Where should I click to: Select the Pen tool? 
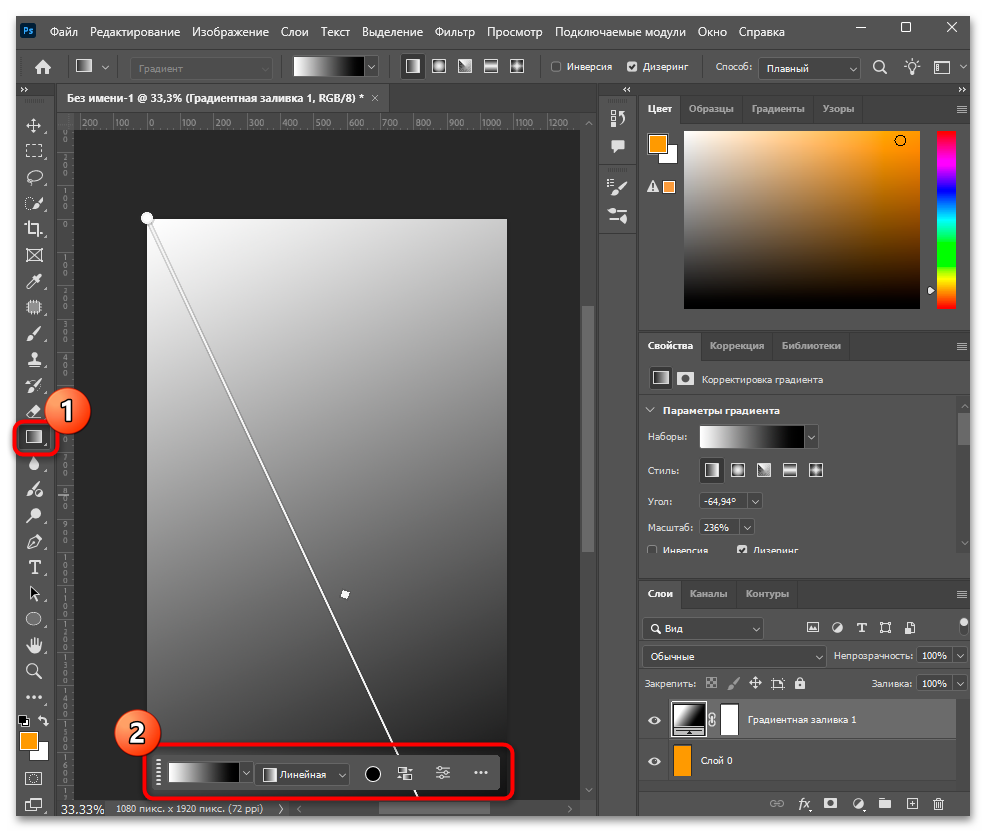point(34,541)
